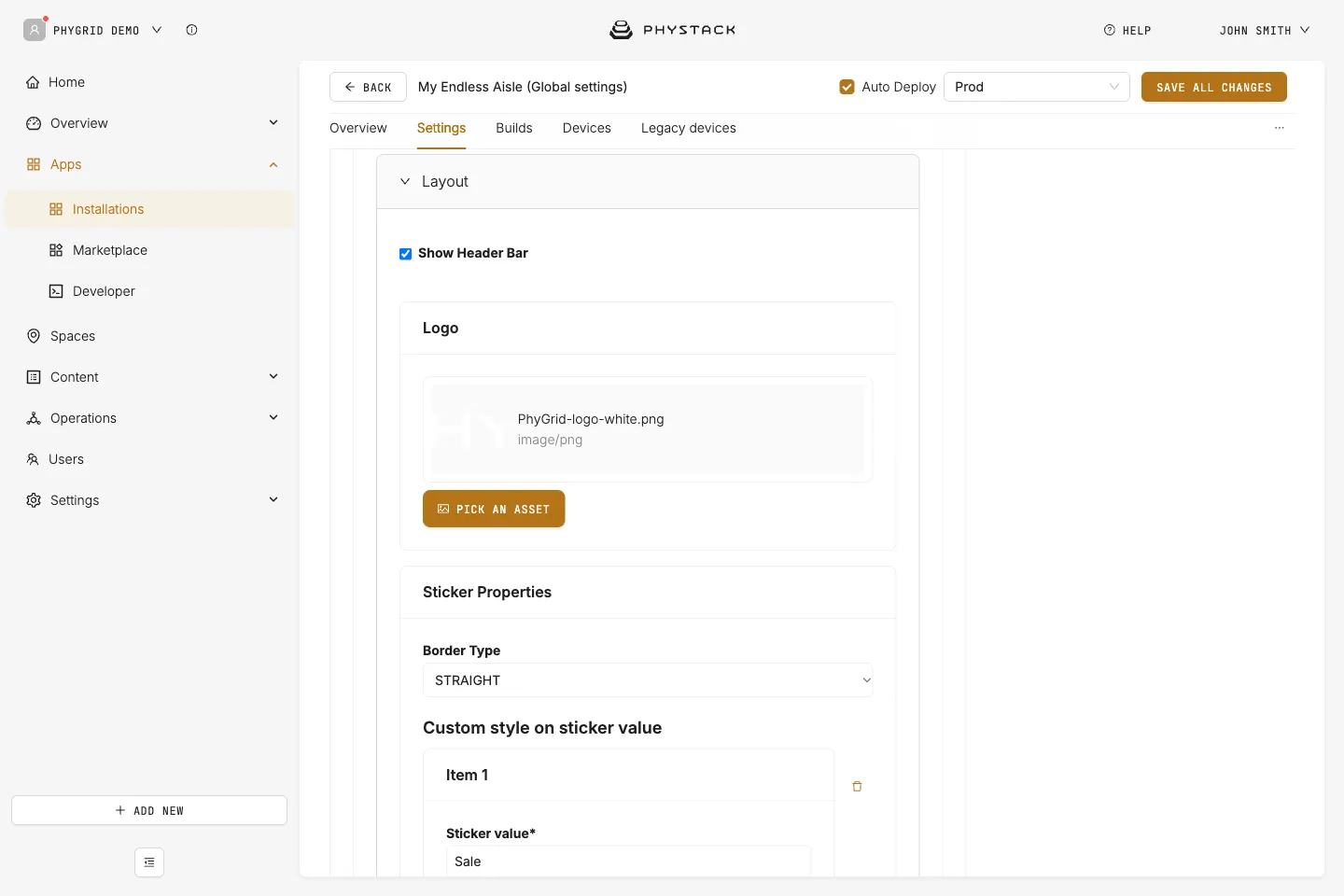Uncheck the Show Header Bar checkbox
The image size is (1344, 896).
click(405, 254)
